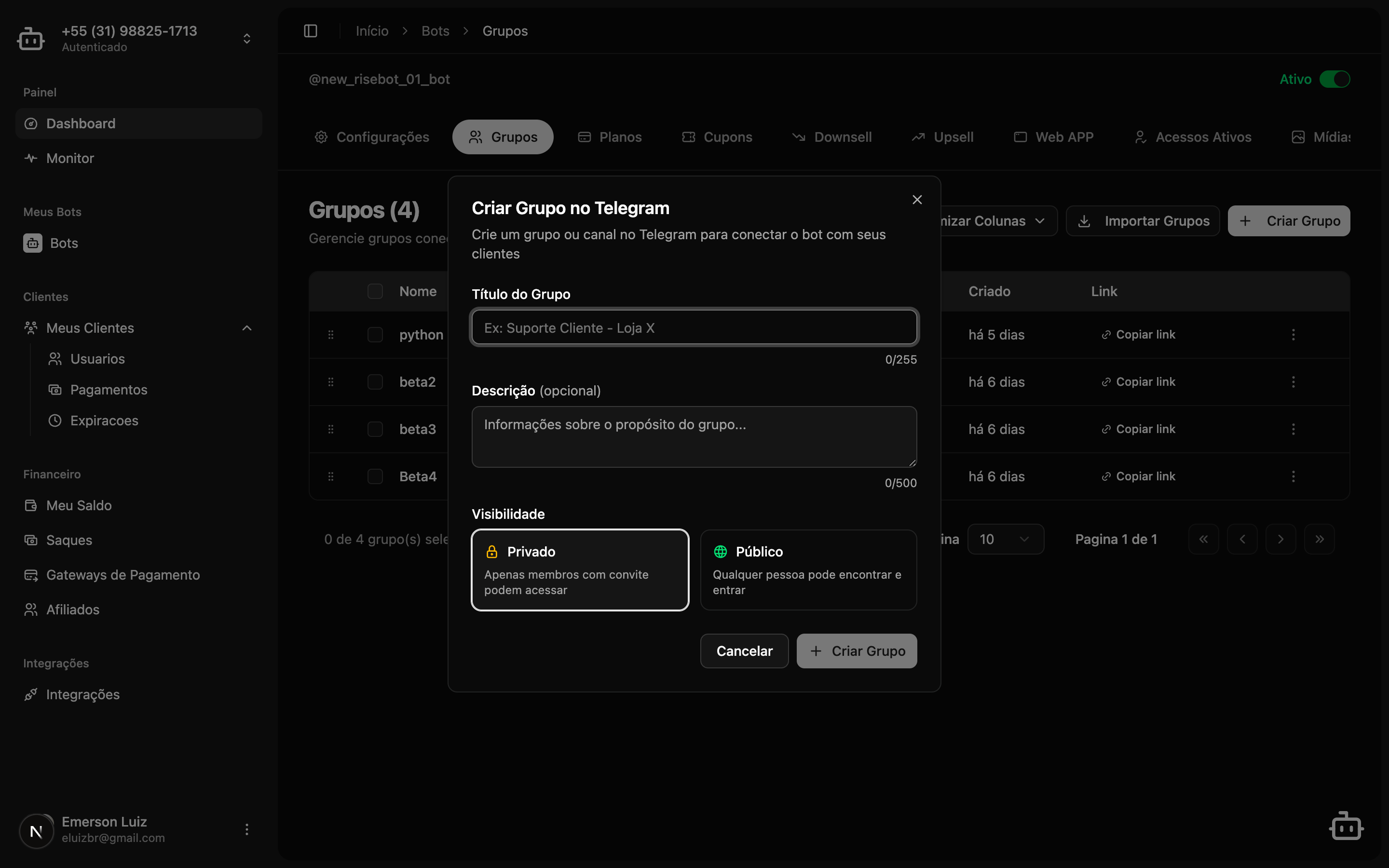Focus the Título do Grupo input

tap(694, 327)
